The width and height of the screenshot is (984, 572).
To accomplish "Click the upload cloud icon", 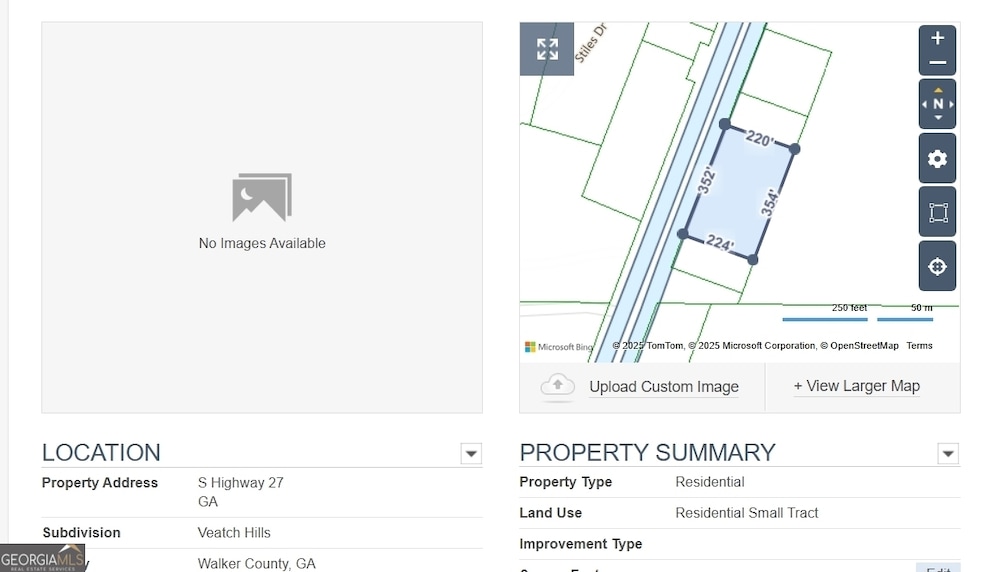I will [x=557, y=386].
